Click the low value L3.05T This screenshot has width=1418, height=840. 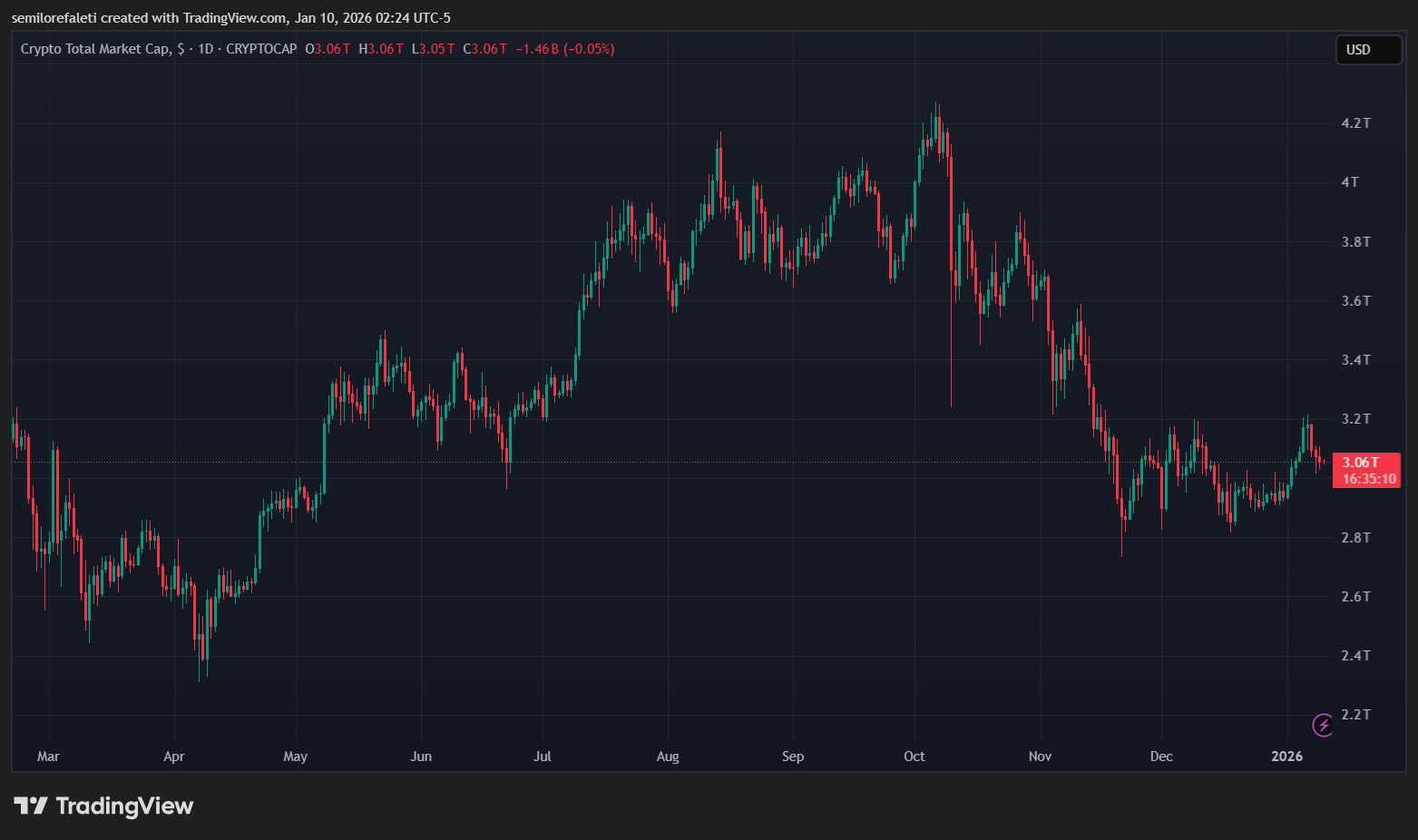pyautogui.click(x=434, y=49)
